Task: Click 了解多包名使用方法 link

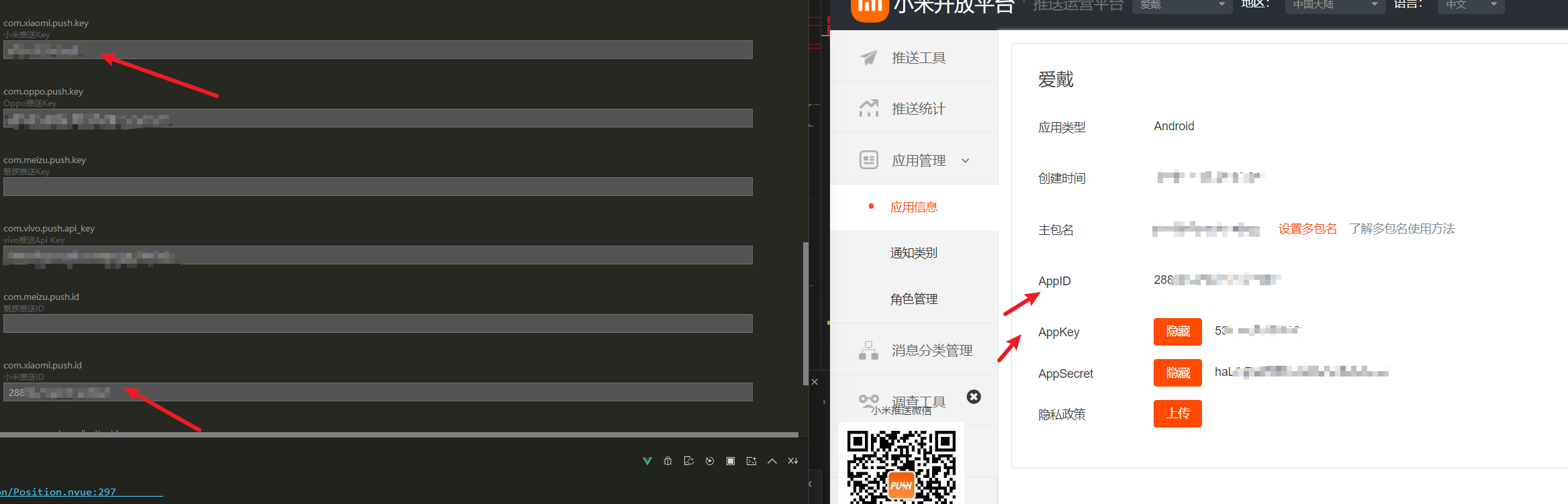Action: pos(1402,229)
